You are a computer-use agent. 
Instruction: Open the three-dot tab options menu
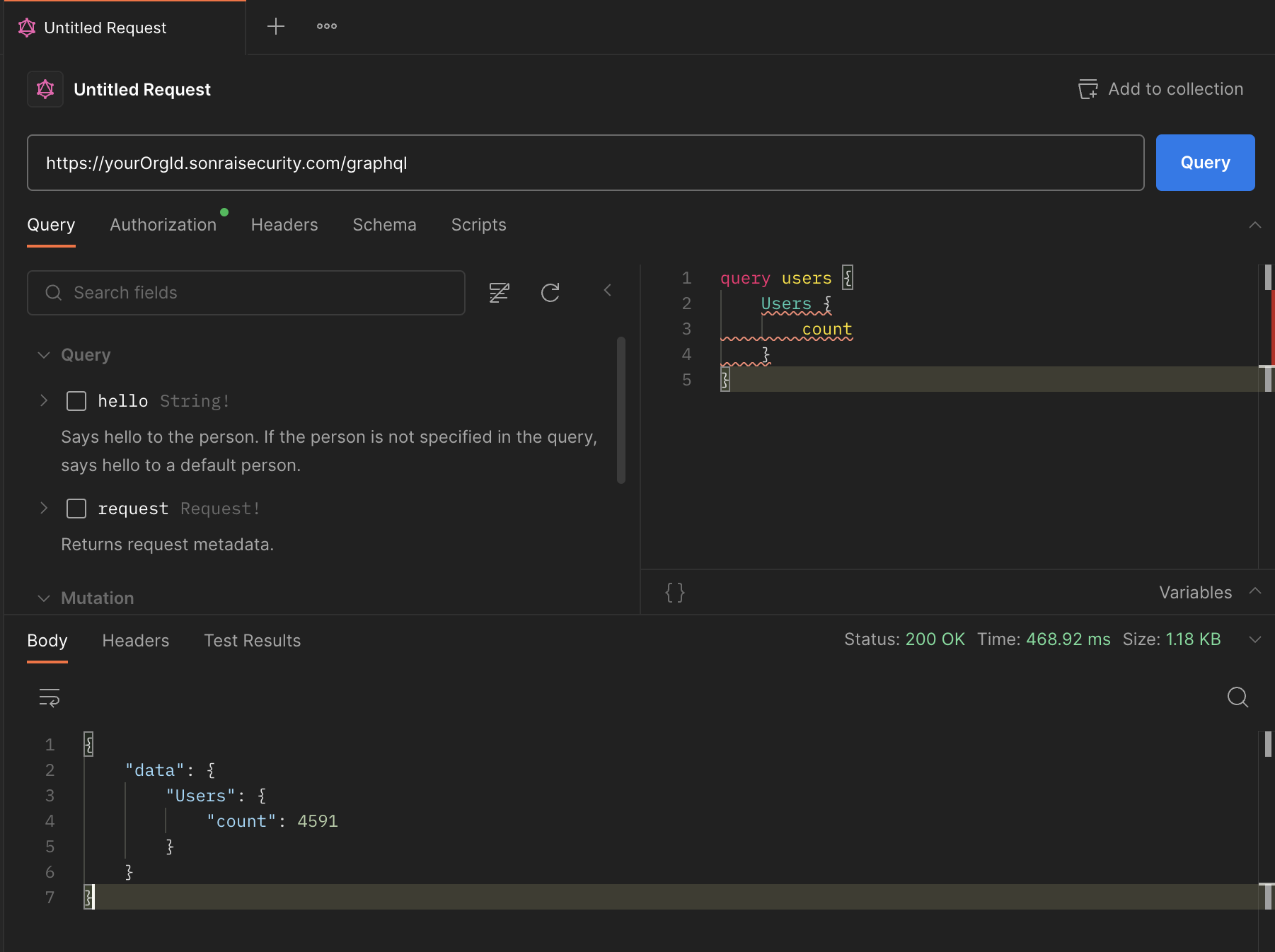pos(326,27)
